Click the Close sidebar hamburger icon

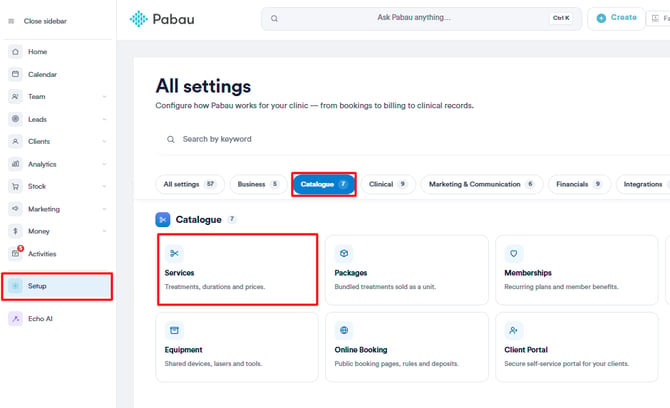(x=11, y=21)
